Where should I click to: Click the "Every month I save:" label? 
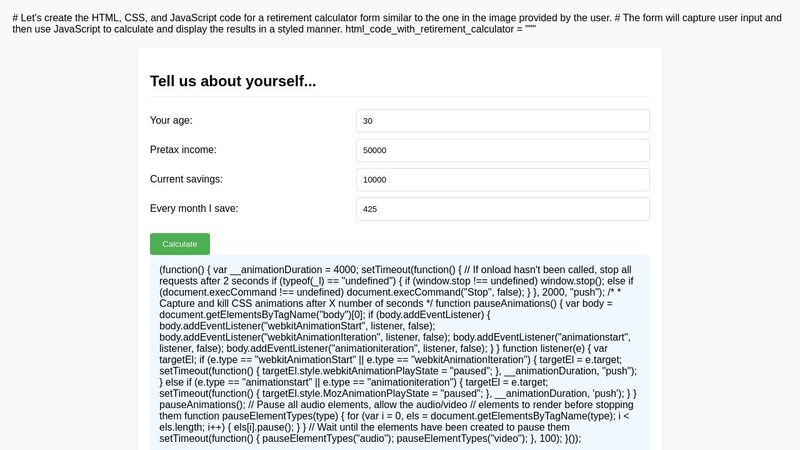tap(194, 209)
